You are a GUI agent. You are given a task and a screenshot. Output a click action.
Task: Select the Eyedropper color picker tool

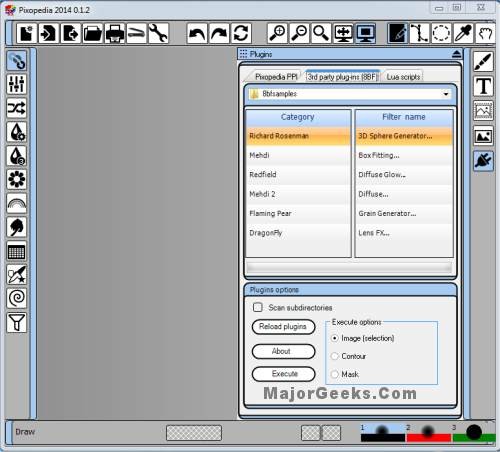[x=463, y=33]
